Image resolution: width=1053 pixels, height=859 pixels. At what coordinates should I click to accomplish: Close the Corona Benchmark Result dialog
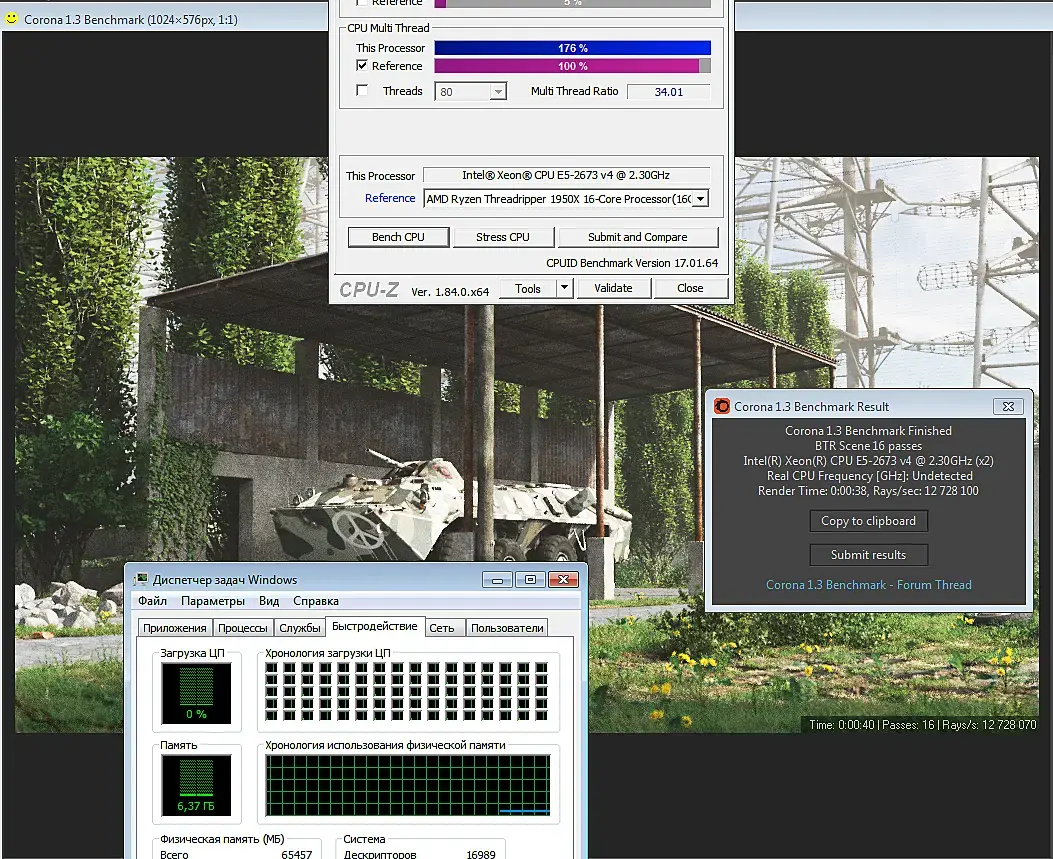tap(1008, 407)
